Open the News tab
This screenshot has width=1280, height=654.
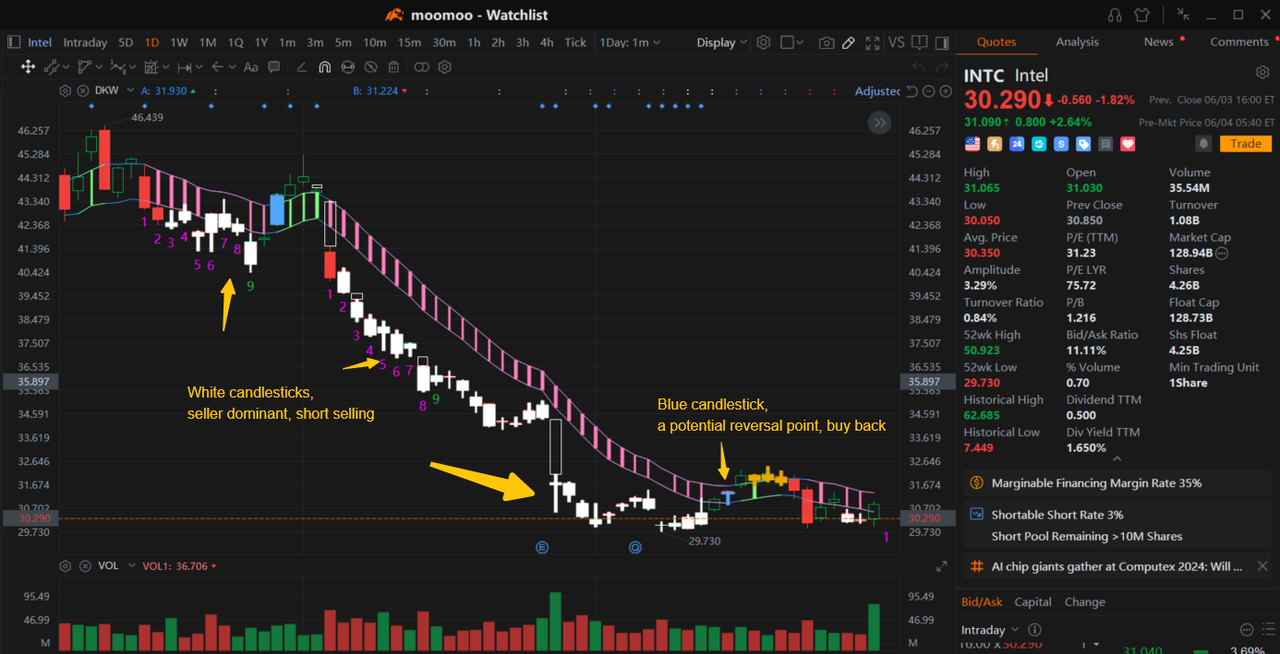[x=1159, y=42]
